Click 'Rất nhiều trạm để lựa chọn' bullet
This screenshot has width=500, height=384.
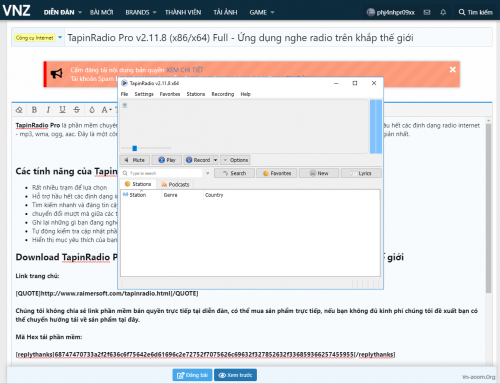pyautogui.click(x=70, y=187)
